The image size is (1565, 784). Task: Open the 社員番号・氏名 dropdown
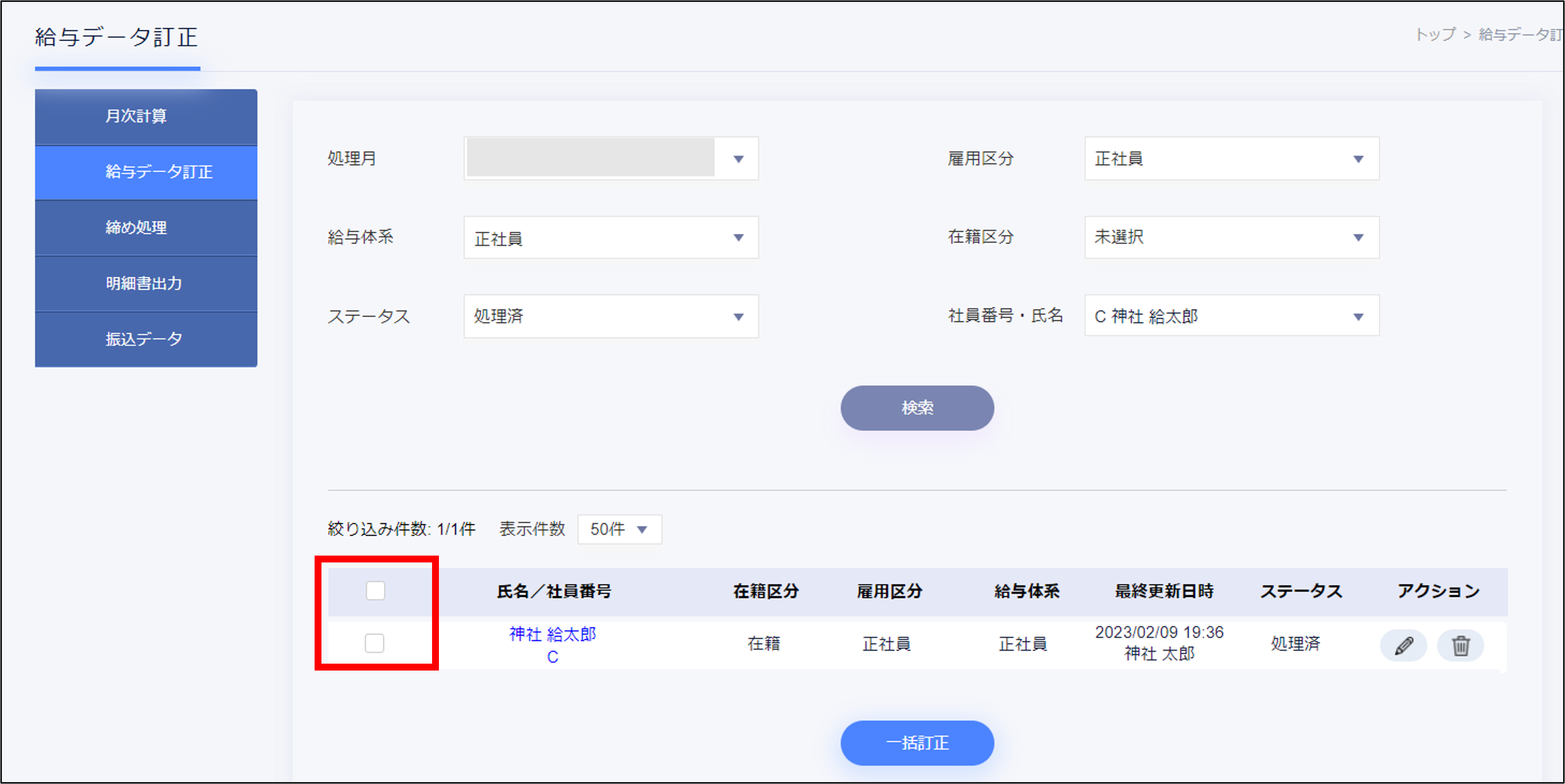click(x=1231, y=316)
